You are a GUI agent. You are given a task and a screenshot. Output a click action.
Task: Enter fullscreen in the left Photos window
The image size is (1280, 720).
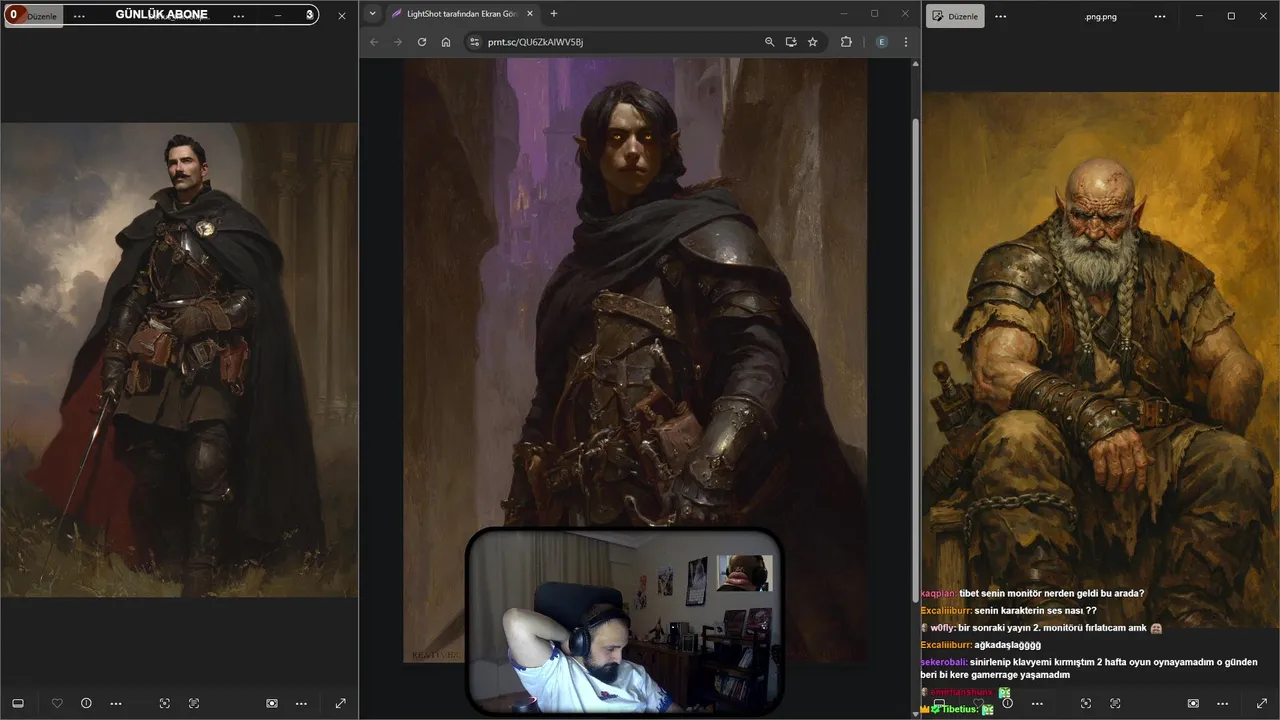[340, 703]
